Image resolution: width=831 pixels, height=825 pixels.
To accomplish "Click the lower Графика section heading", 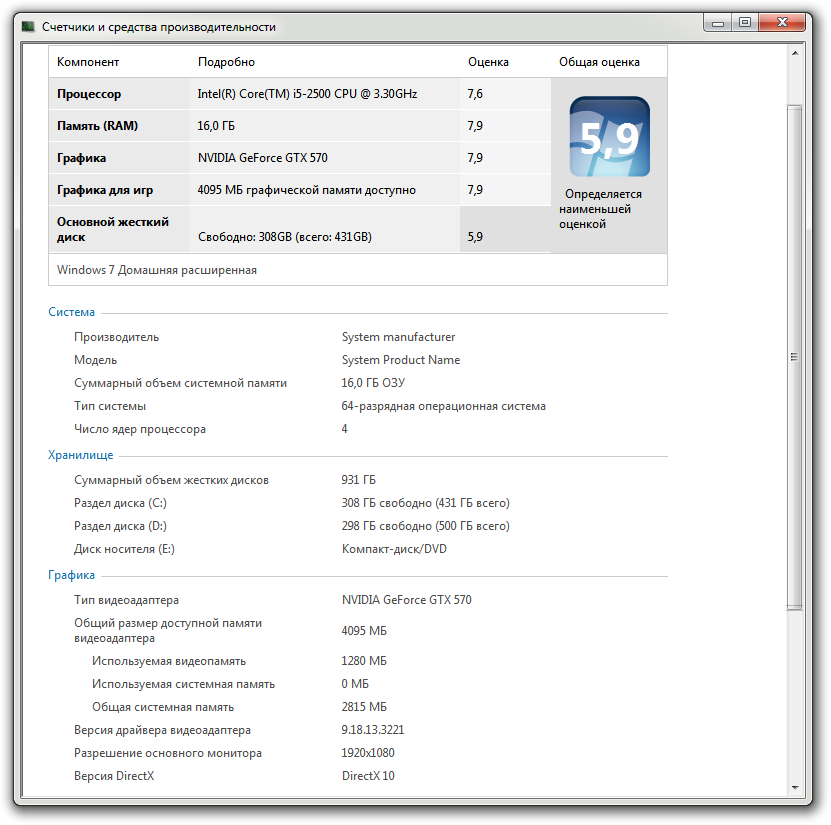I will pyautogui.click(x=72, y=575).
